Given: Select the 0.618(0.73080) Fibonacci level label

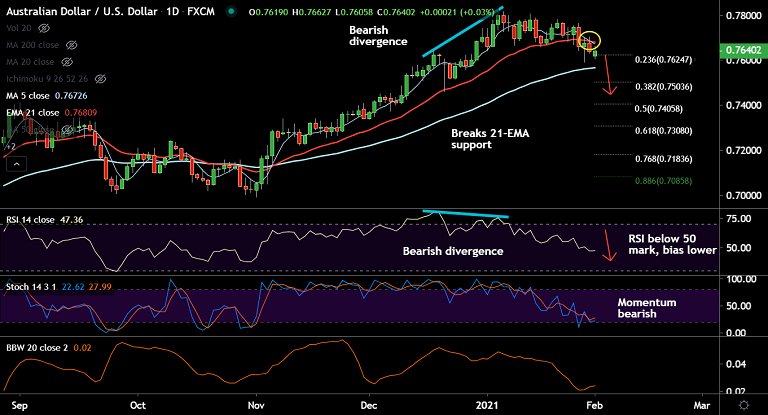Looking at the screenshot, I should (664, 131).
